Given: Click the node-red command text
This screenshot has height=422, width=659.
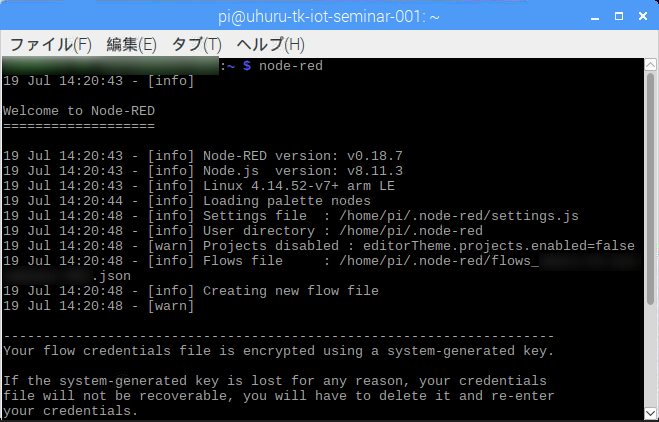Looking at the screenshot, I should pos(290,66).
